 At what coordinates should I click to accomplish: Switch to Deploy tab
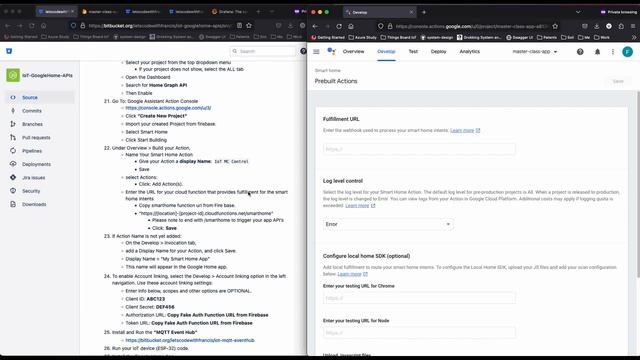438,51
